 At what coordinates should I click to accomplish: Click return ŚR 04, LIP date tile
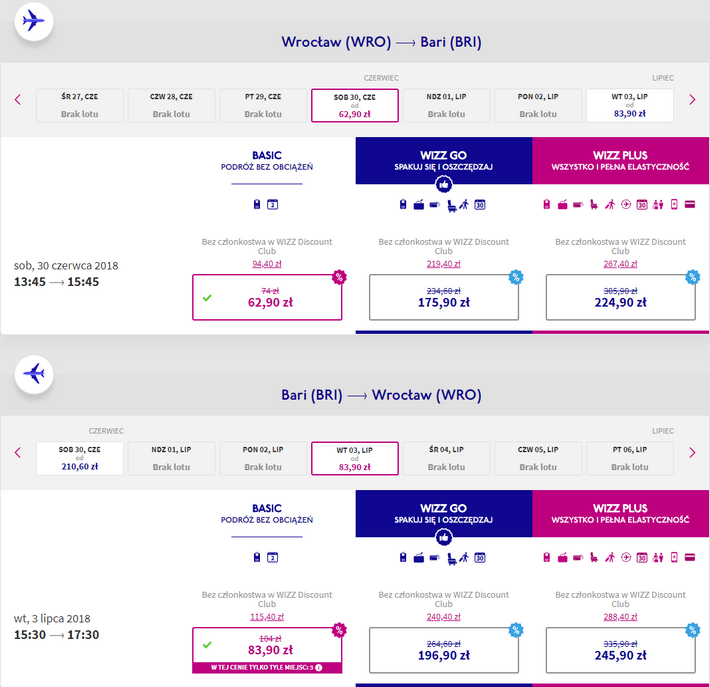pyautogui.click(x=446, y=458)
